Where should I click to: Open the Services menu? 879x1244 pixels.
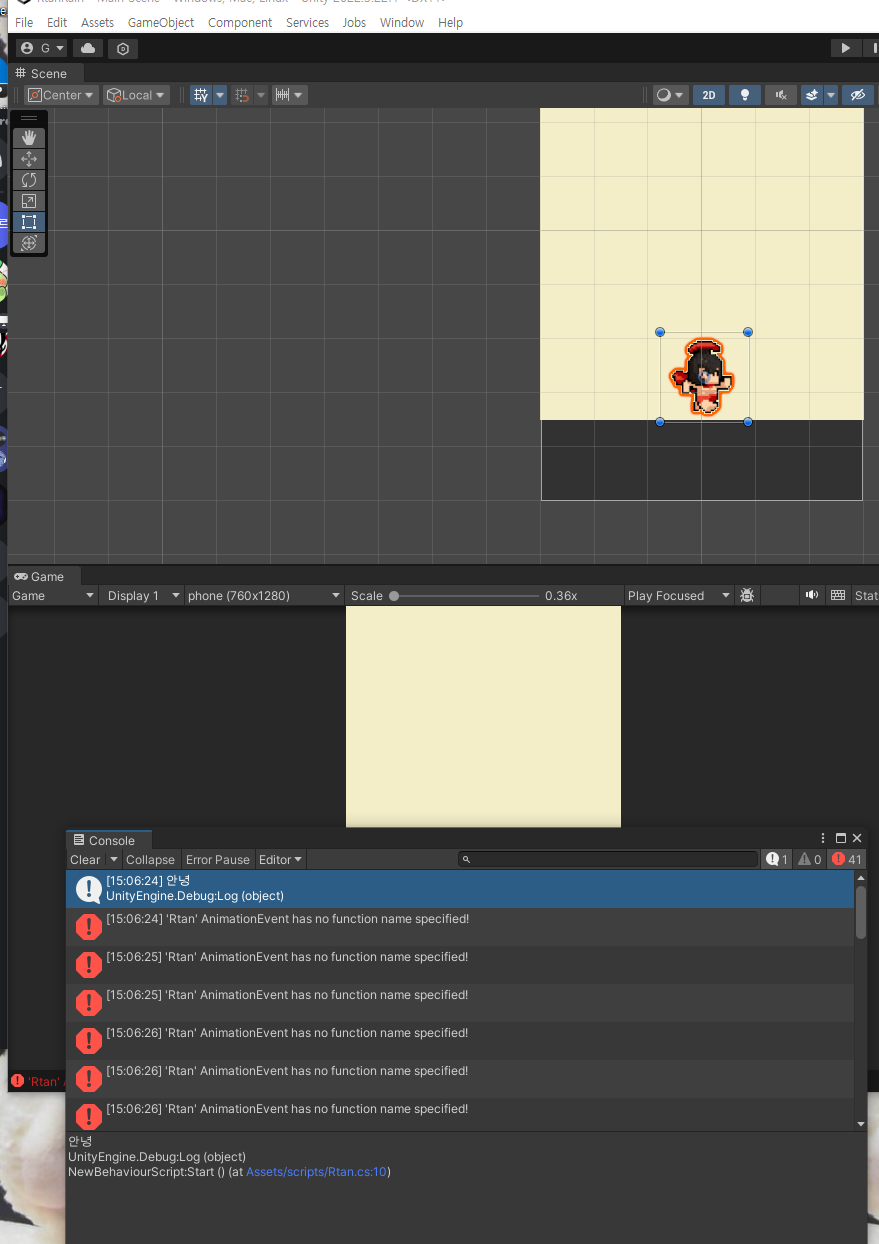point(307,22)
